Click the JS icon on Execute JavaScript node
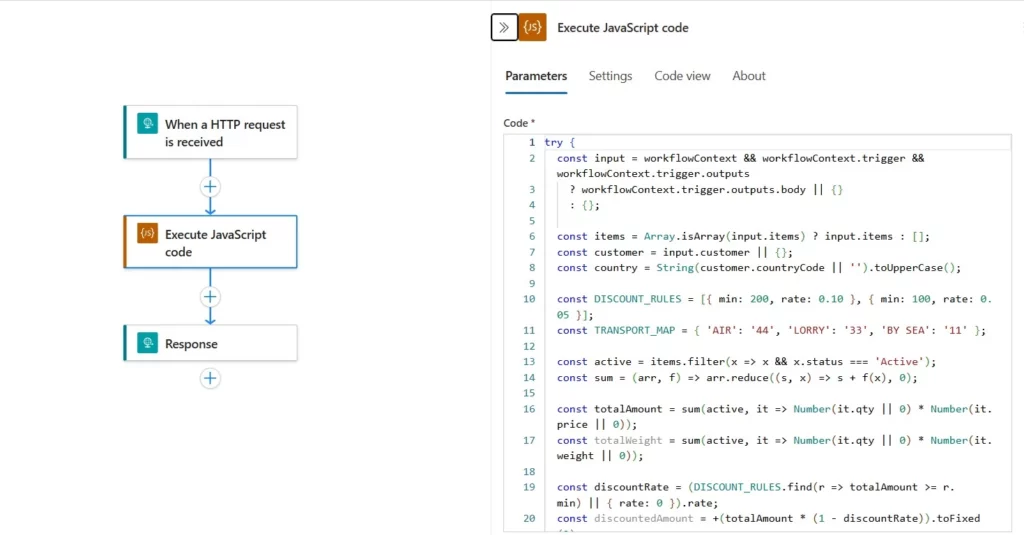This screenshot has height=535, width=1024. pos(148,233)
